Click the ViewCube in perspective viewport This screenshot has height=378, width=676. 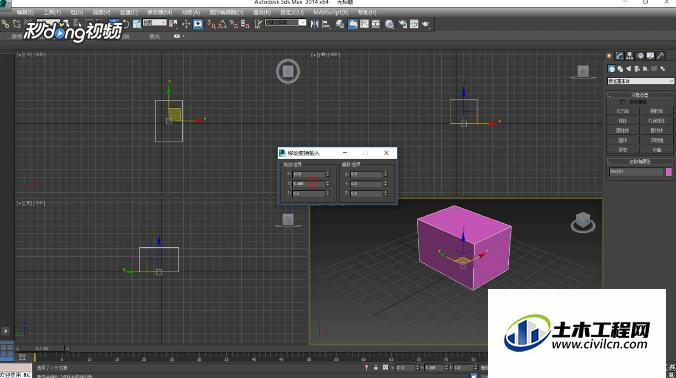[583, 222]
